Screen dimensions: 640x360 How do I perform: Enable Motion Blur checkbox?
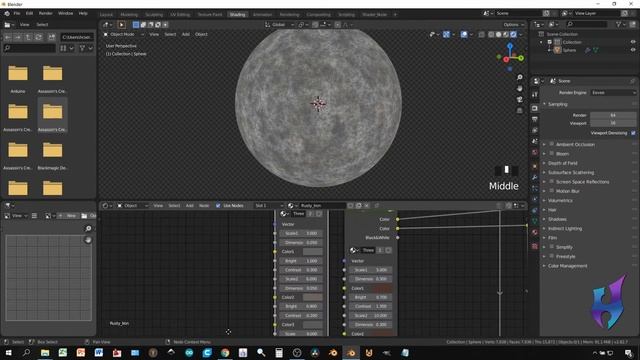pos(551,191)
